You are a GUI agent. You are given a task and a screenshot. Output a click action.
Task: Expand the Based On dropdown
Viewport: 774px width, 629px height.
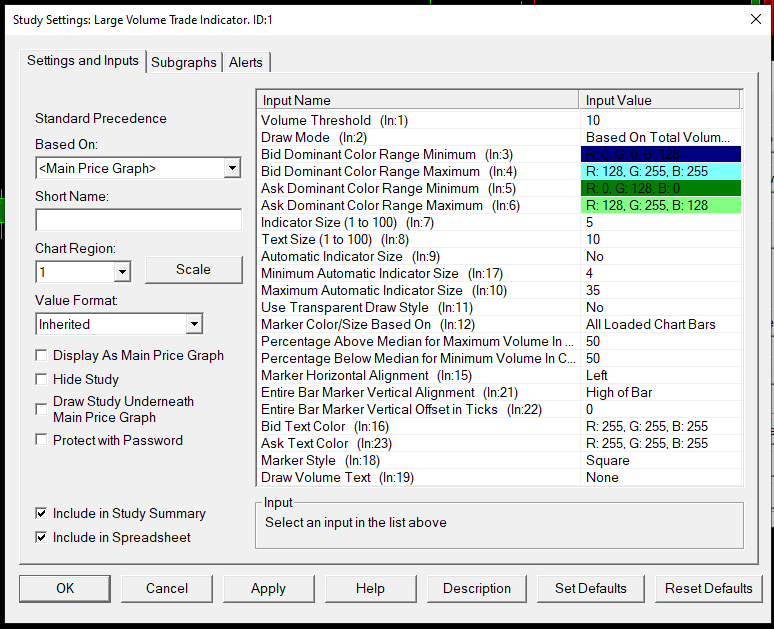(232, 168)
